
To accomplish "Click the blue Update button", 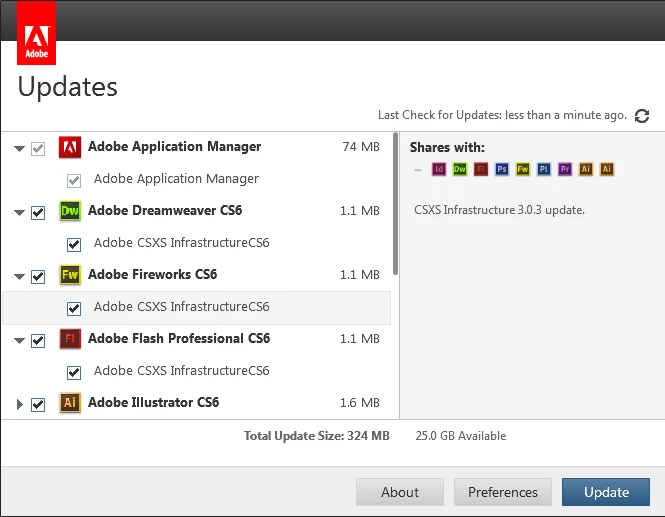I will [606, 492].
